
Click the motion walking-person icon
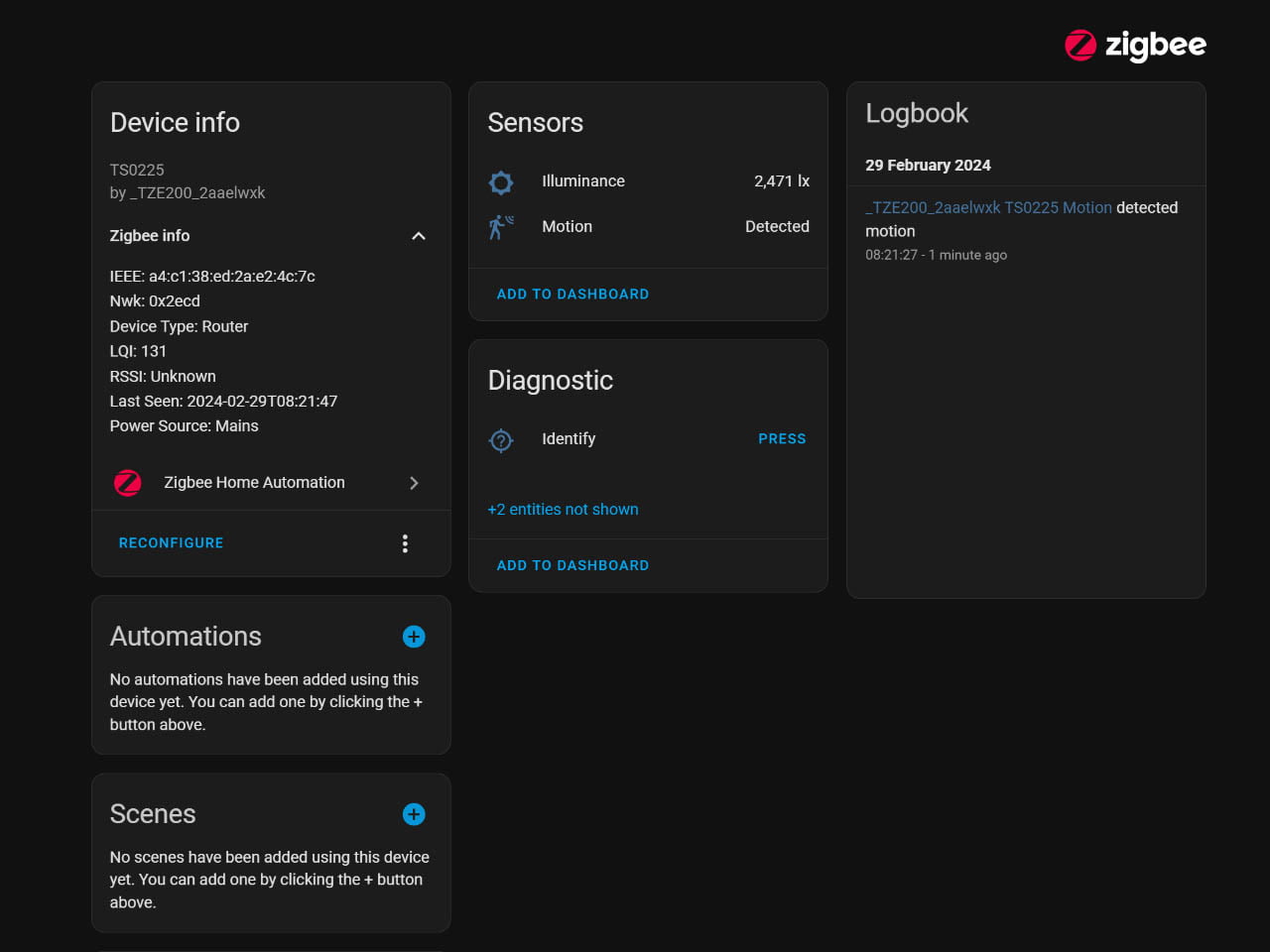tap(501, 226)
